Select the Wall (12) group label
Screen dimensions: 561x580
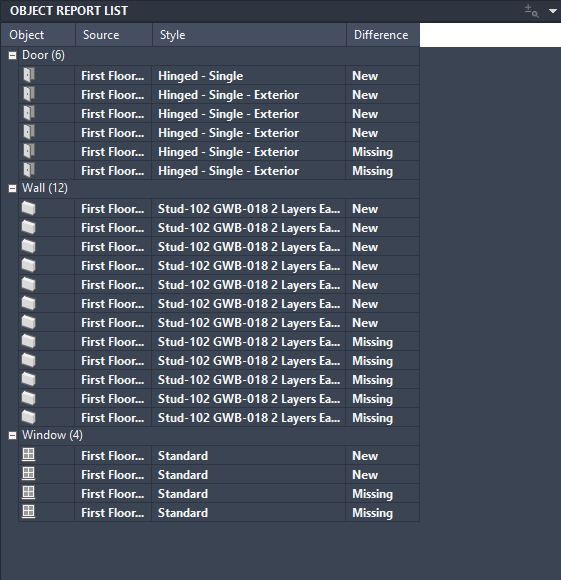point(45,188)
